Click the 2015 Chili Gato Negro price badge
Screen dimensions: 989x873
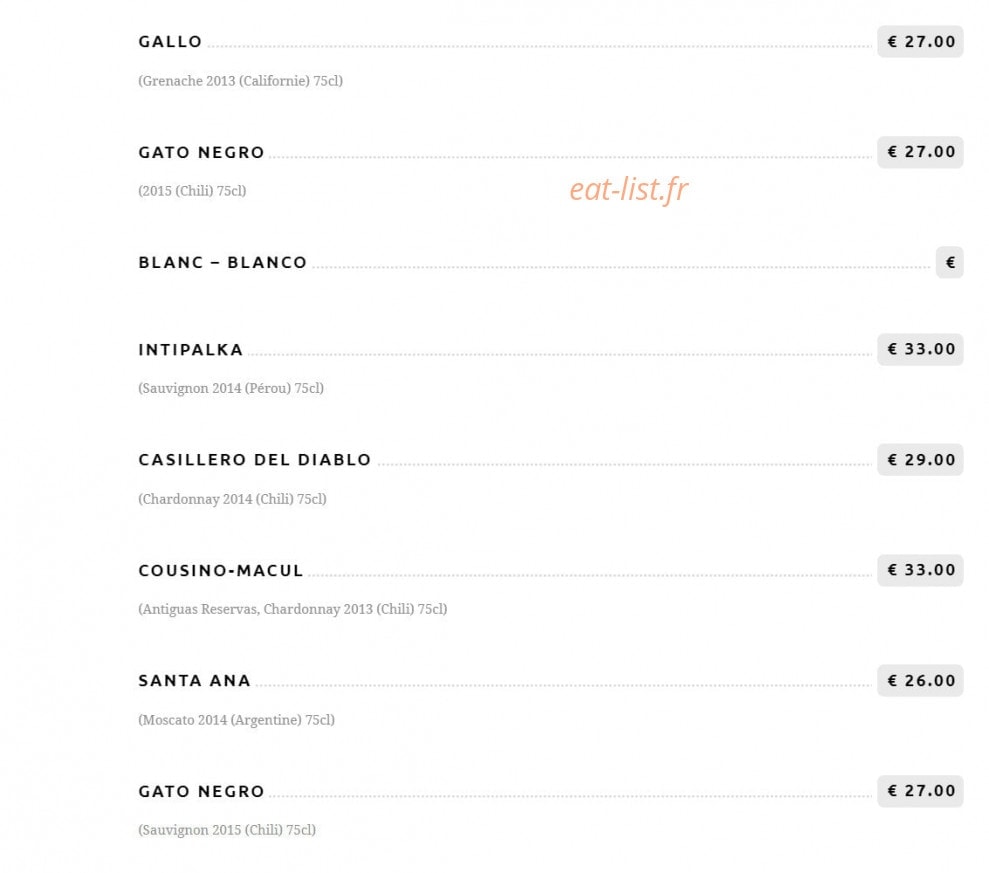click(x=920, y=152)
